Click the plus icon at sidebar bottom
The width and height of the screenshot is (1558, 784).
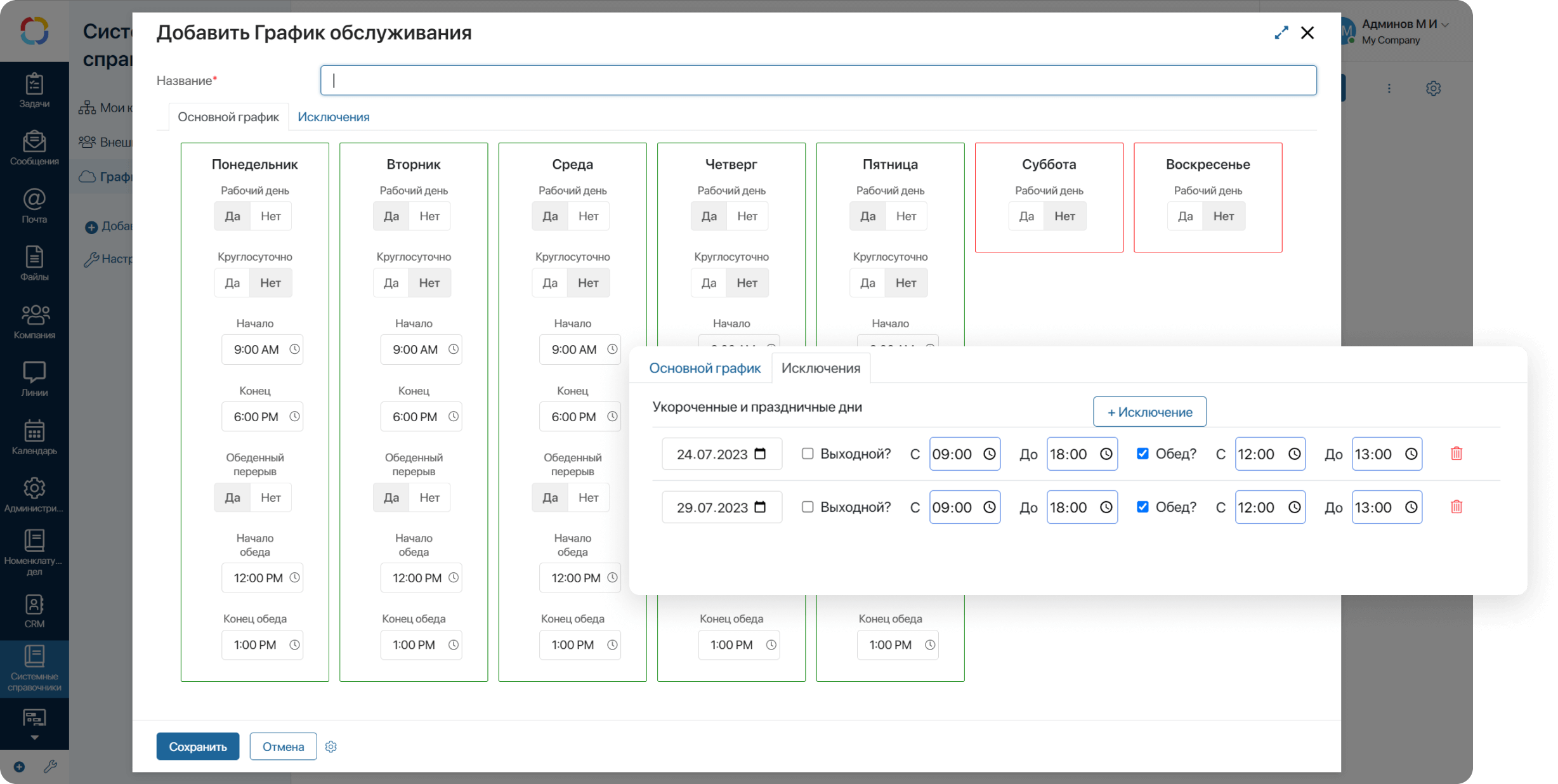coord(19,767)
